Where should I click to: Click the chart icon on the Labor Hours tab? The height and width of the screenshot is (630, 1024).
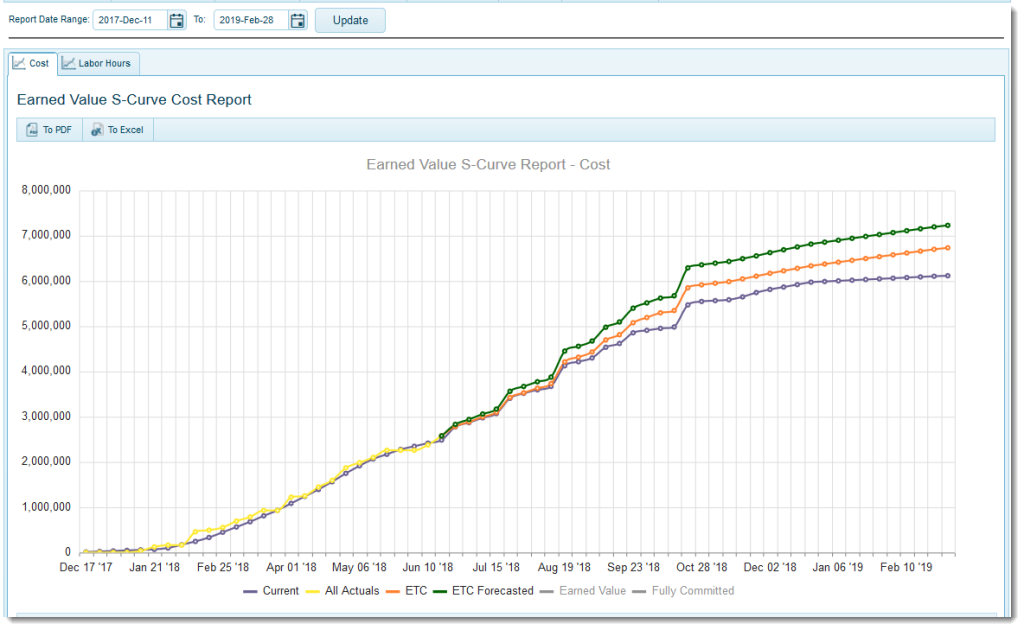(x=67, y=63)
